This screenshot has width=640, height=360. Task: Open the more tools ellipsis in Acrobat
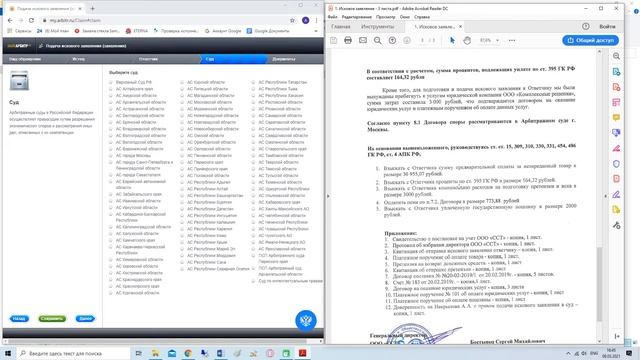[512, 40]
